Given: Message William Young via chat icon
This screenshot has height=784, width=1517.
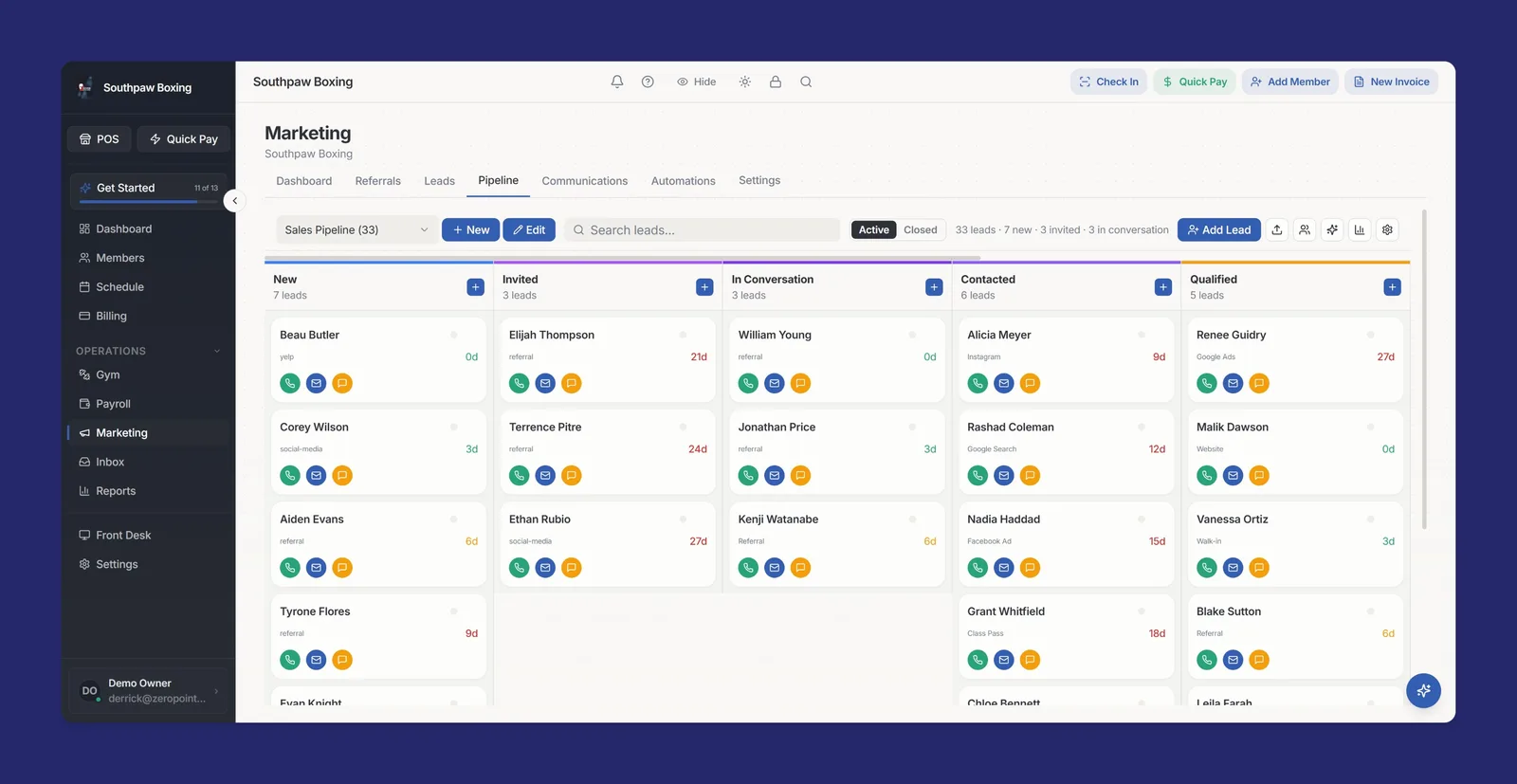Looking at the screenshot, I should [x=801, y=383].
